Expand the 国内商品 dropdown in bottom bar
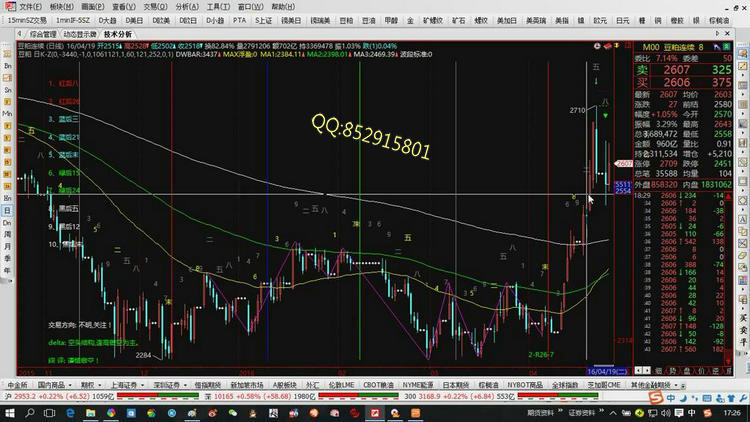 click(54, 384)
